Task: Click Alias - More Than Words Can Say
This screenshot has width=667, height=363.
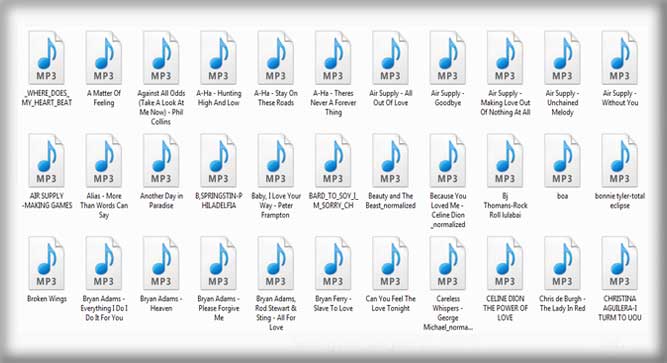Action: (x=104, y=161)
